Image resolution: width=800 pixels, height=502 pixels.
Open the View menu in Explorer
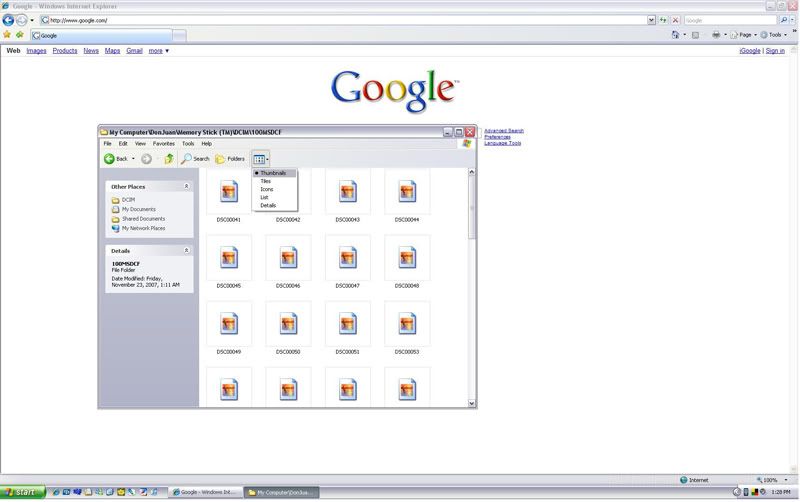point(140,144)
